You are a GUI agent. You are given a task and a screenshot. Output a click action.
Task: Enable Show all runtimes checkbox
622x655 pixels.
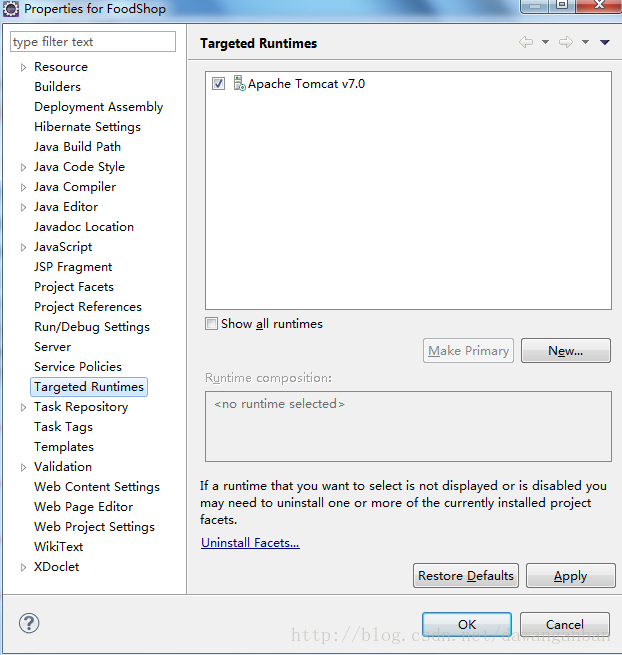(211, 324)
